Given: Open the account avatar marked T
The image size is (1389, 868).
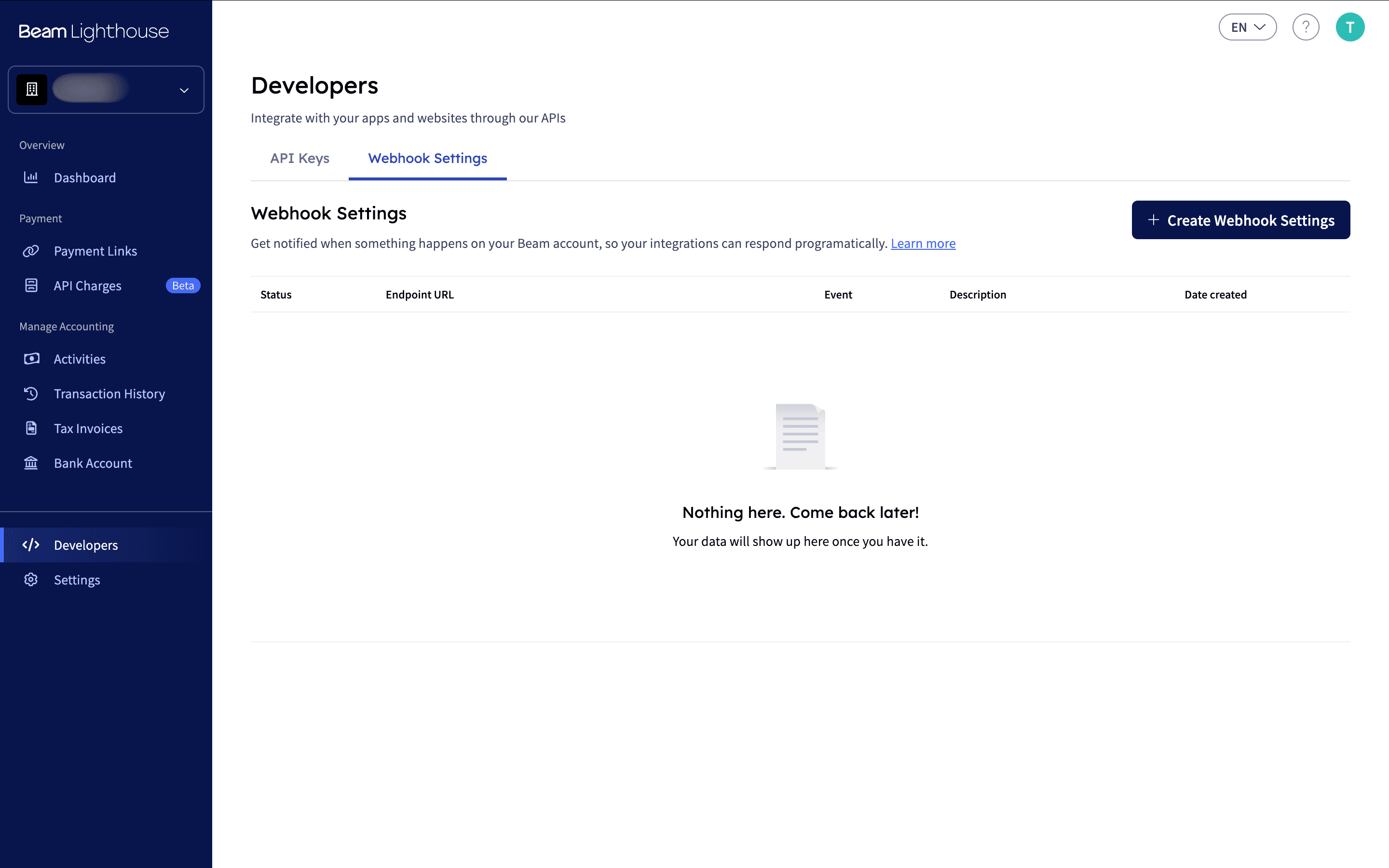Looking at the screenshot, I should 1350,27.
